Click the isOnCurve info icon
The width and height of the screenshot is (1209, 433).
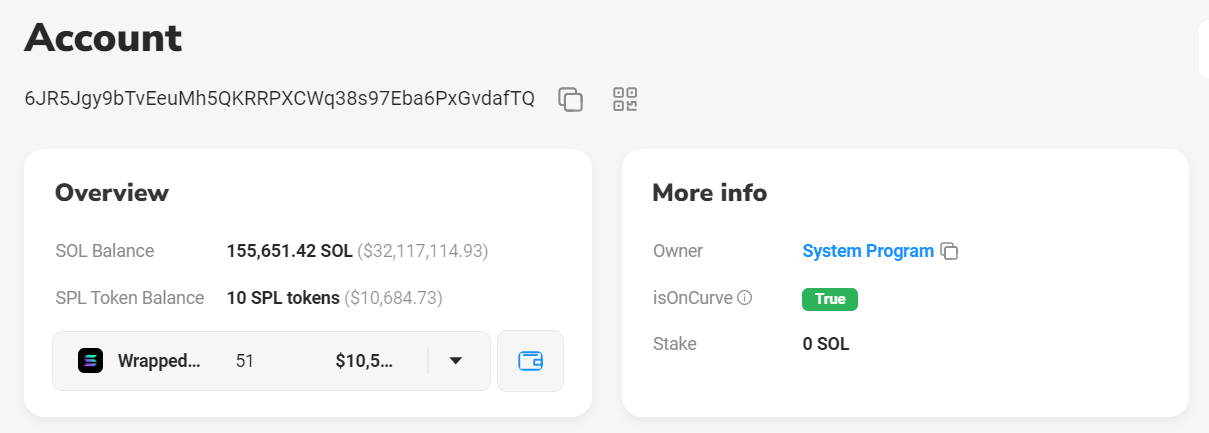click(x=744, y=298)
